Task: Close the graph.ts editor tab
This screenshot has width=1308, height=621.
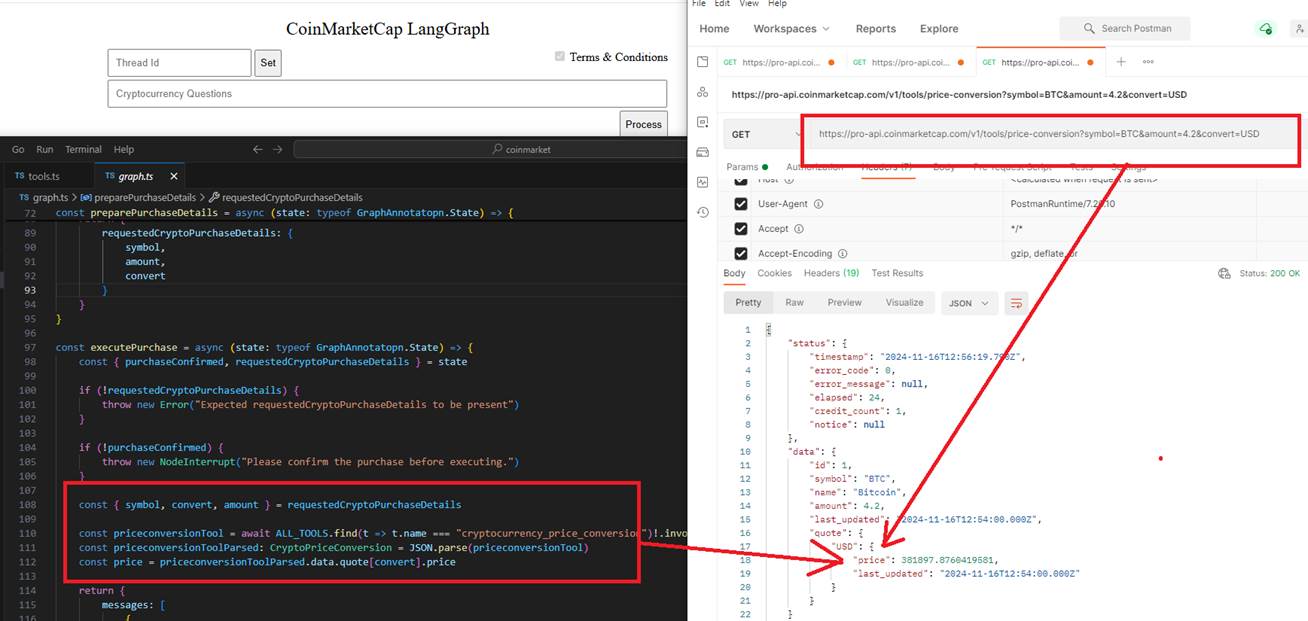Action: (173, 176)
